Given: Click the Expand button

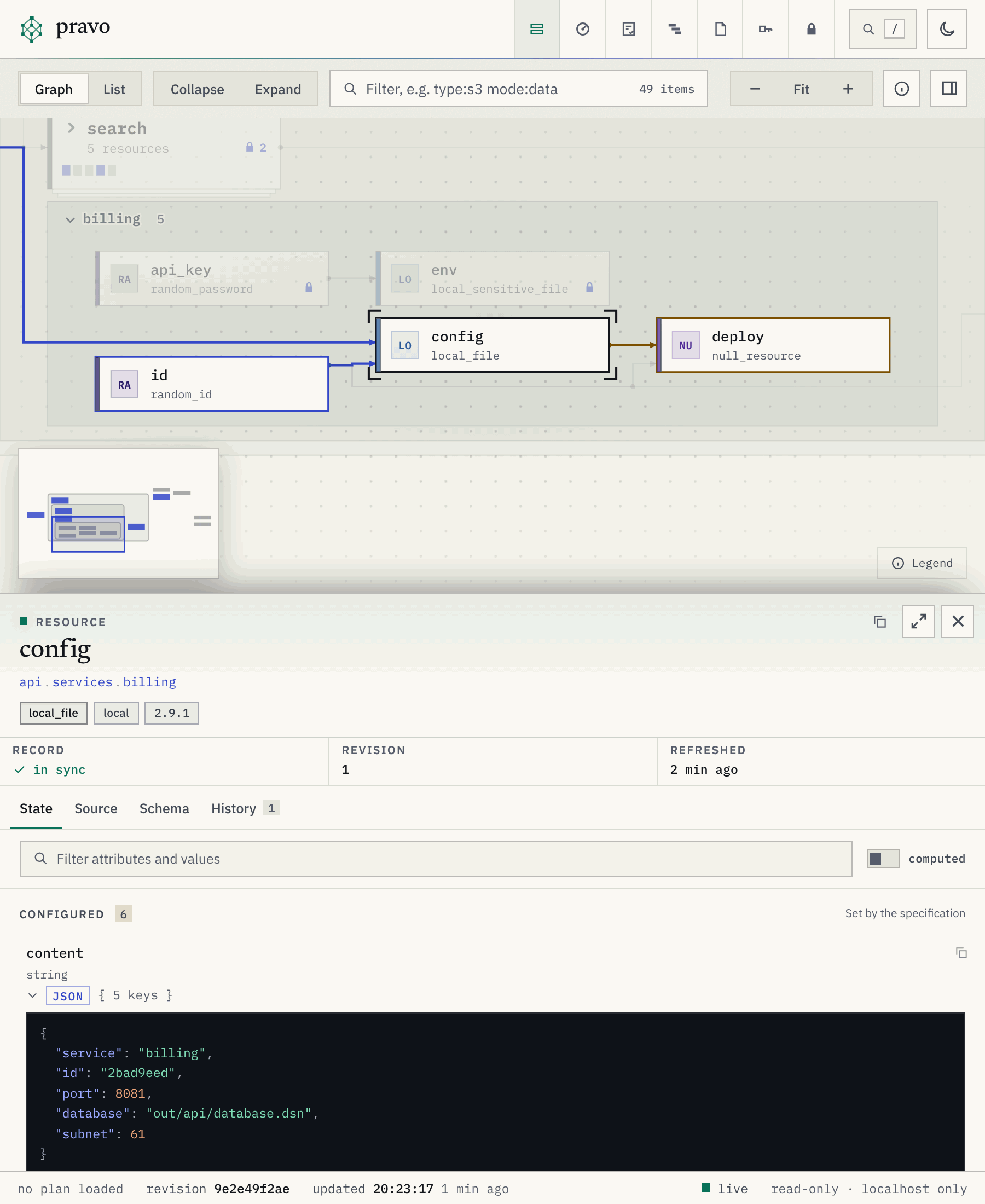Looking at the screenshot, I should pos(278,89).
